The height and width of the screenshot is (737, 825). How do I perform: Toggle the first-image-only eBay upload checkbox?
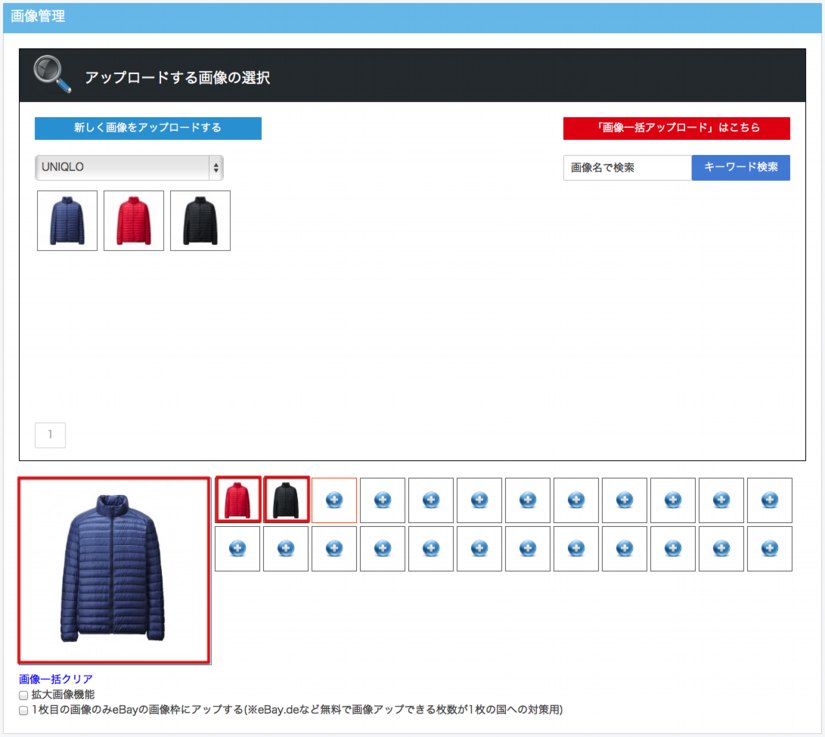[23, 710]
